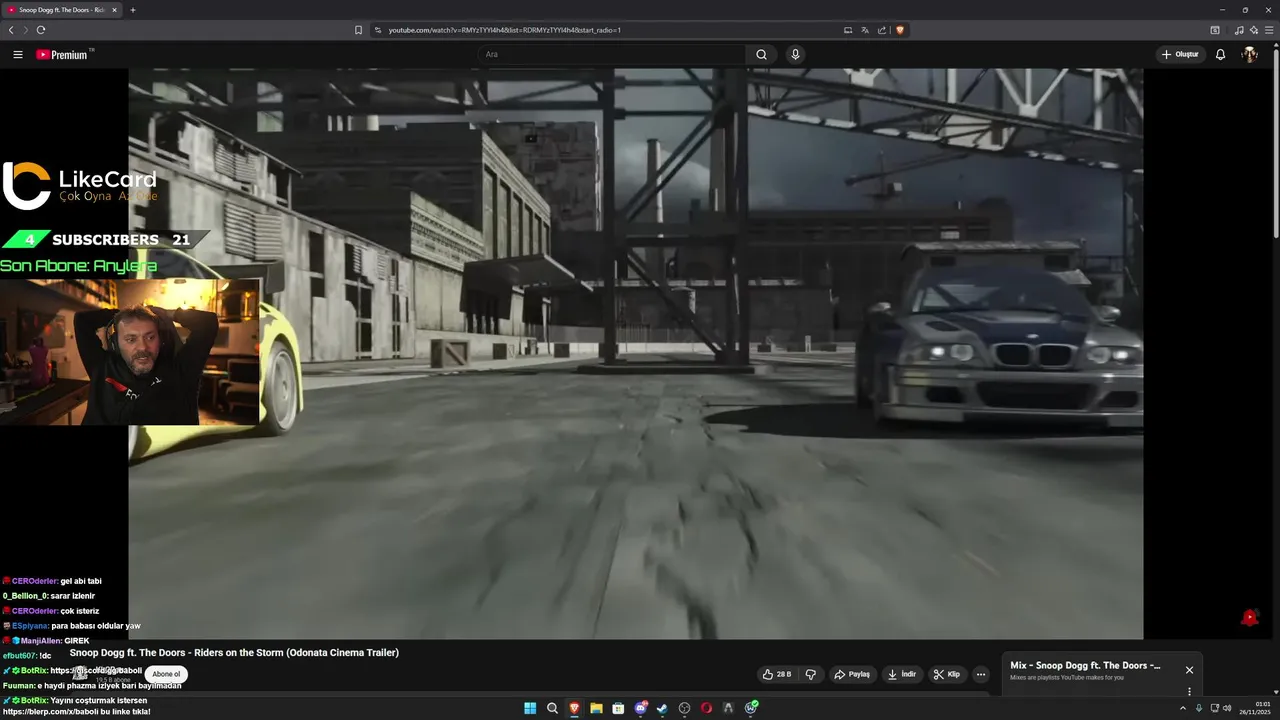
Task: Select the Snoop Dogg ft. The Doors tab
Action: 62,10
